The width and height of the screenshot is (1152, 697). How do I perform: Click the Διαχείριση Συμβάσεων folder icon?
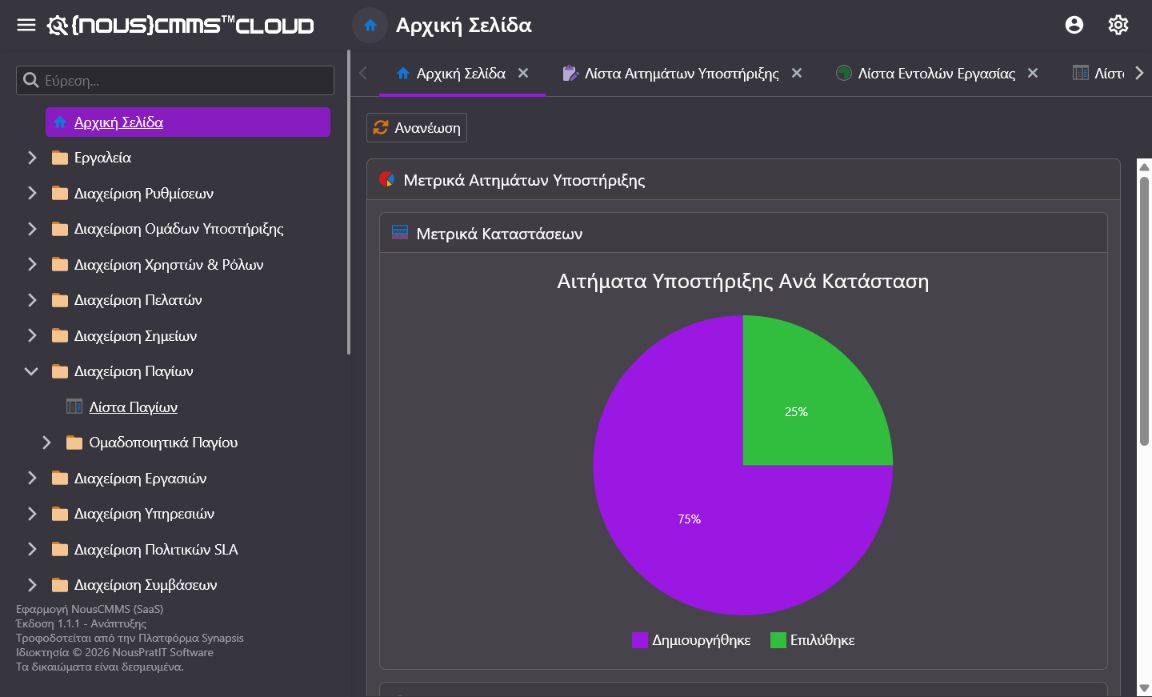[60, 585]
